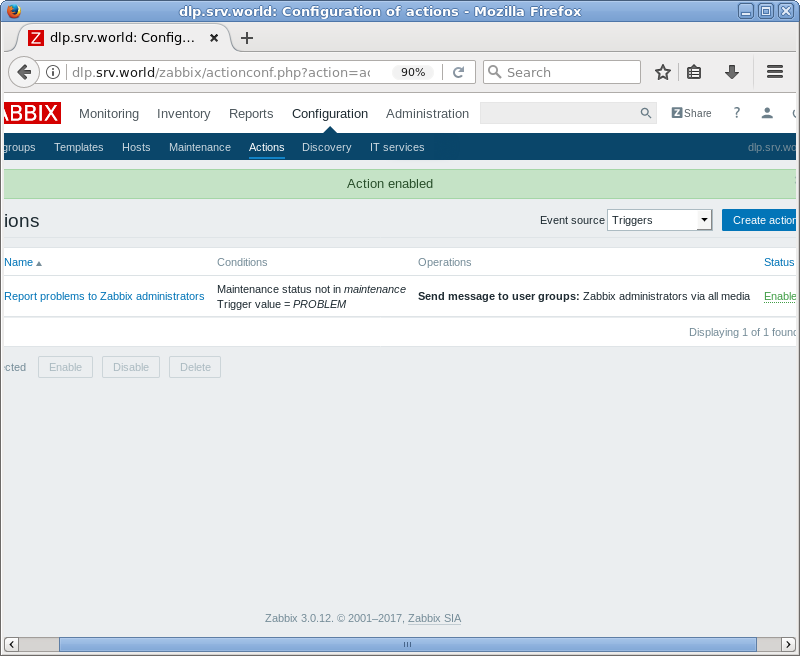
Task: Click the Delete button below the table
Action: pyautogui.click(x=195, y=367)
